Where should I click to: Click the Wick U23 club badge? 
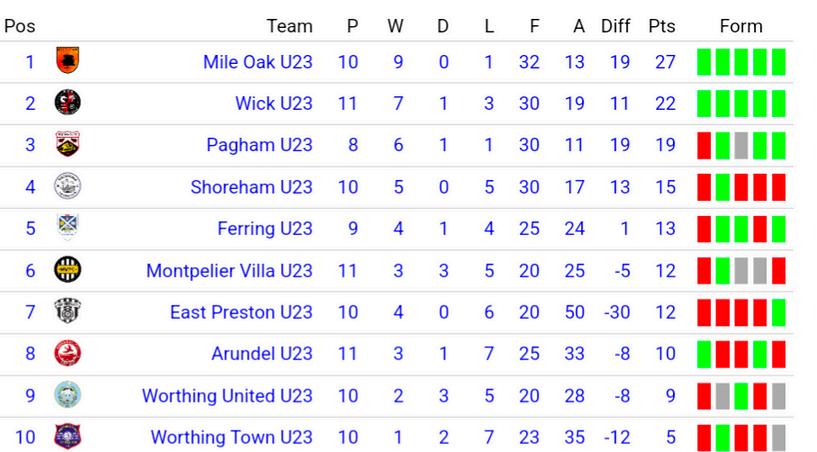67,102
